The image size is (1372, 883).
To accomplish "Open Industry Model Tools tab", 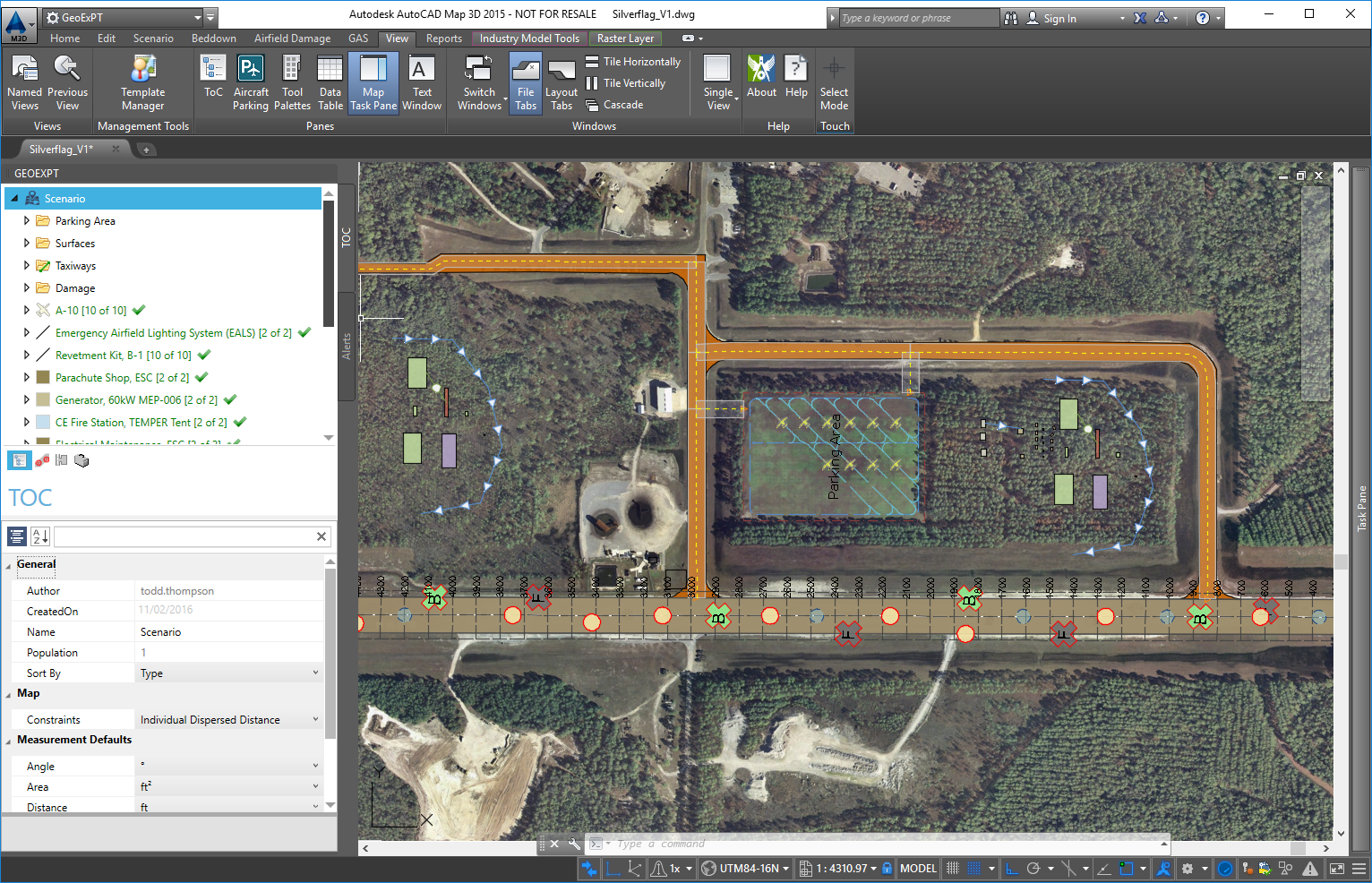I will pyautogui.click(x=529, y=39).
